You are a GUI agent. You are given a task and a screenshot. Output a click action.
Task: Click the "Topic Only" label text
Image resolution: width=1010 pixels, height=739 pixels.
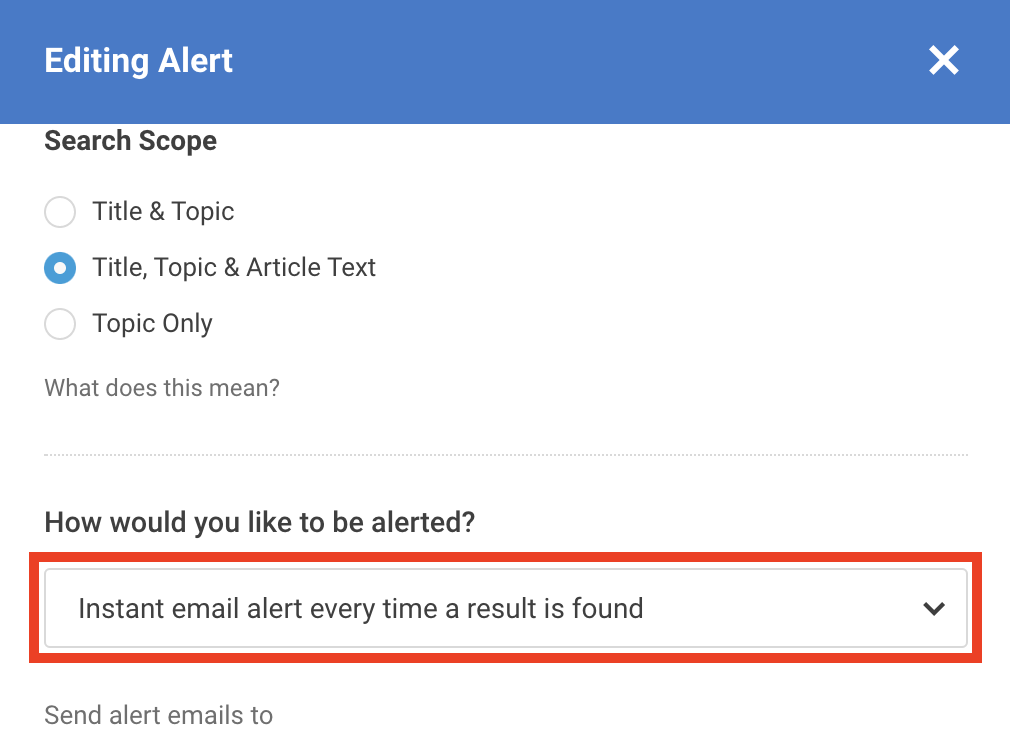[152, 324]
